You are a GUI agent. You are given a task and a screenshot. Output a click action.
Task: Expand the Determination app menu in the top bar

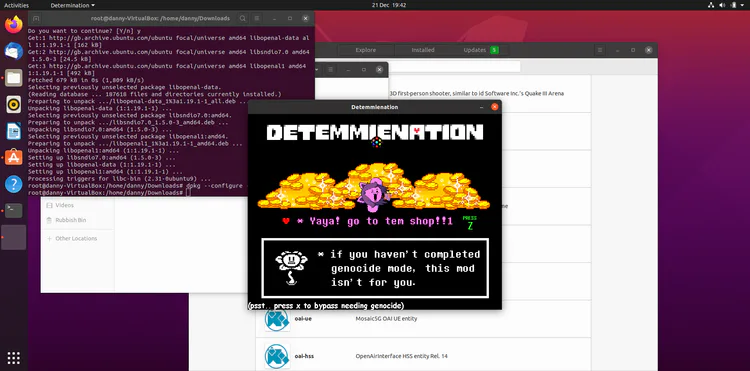(x=72, y=5)
